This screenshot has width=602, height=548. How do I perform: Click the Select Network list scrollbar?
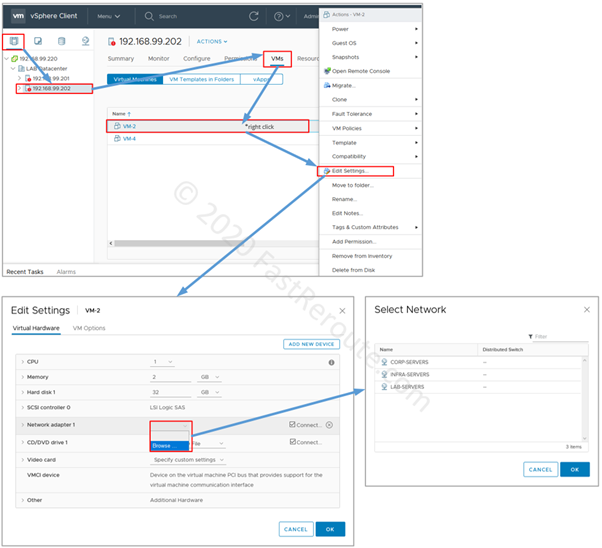585,399
